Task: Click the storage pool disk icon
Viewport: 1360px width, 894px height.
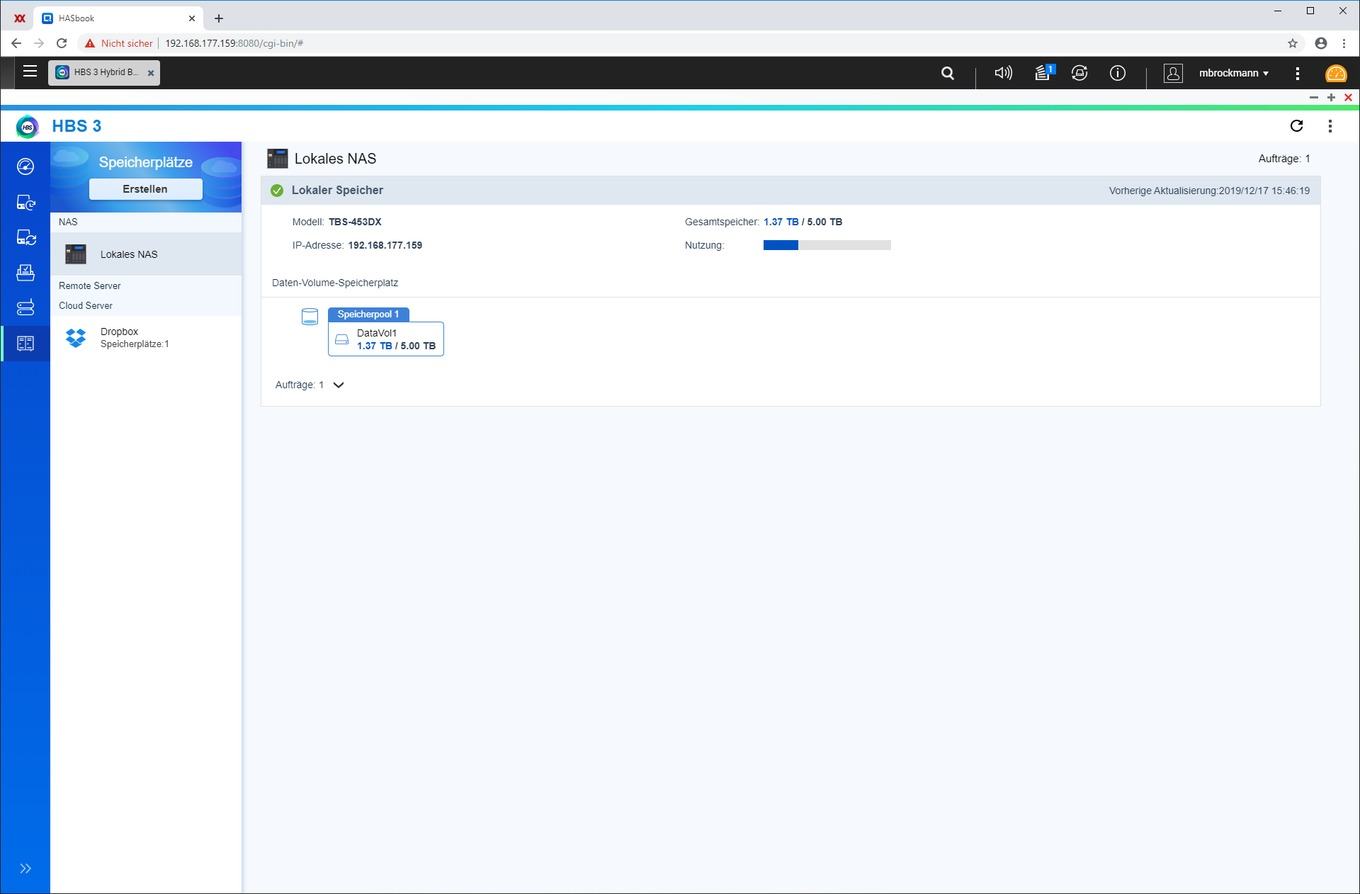Action: [310, 317]
